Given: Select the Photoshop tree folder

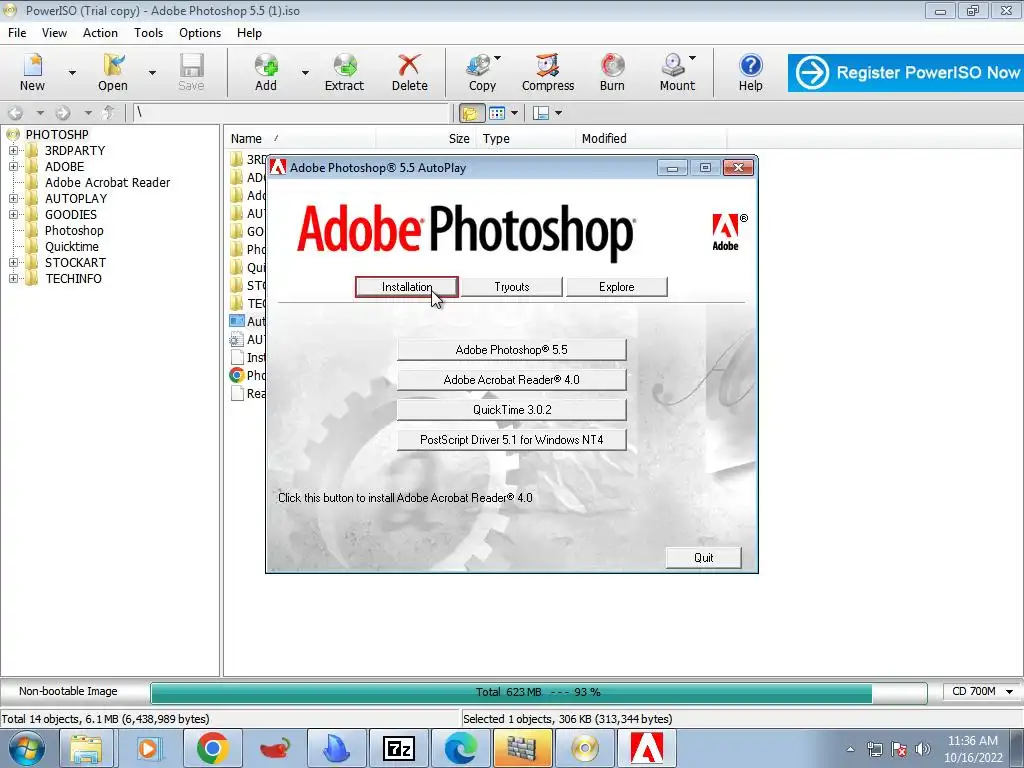Looking at the screenshot, I should pos(74,231).
